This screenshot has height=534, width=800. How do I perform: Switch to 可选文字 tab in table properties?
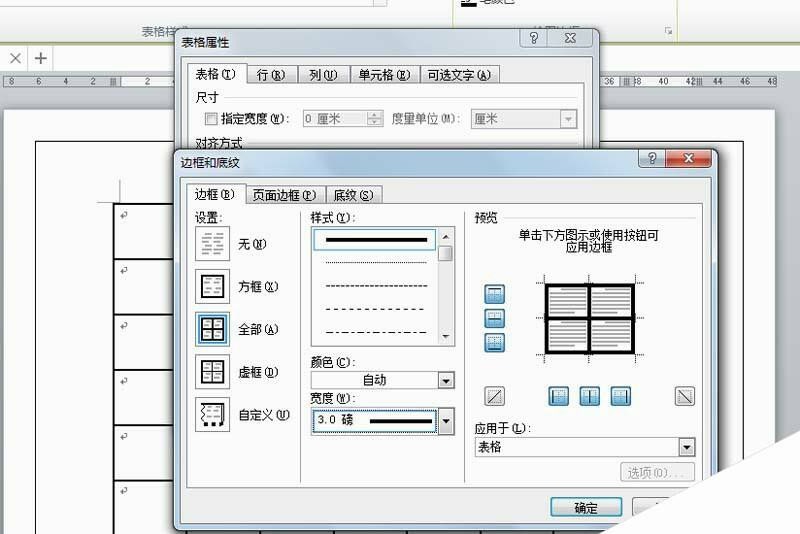pos(459,75)
